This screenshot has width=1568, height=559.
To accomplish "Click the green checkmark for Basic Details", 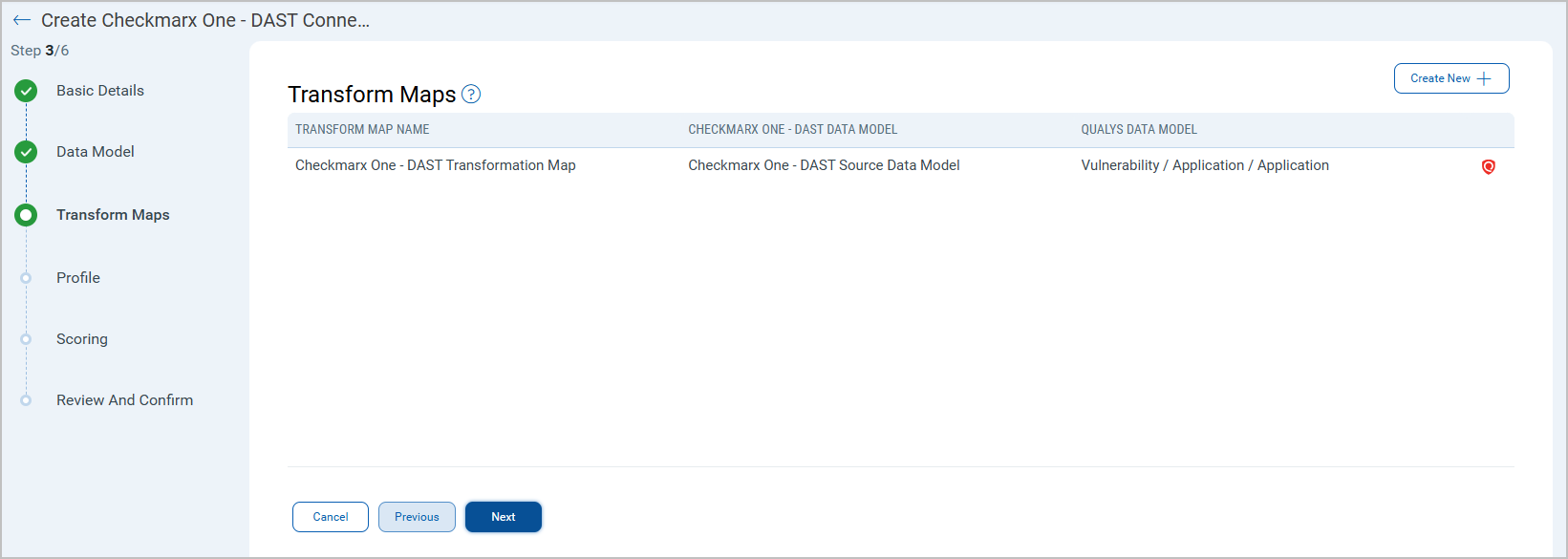I will point(26,91).
